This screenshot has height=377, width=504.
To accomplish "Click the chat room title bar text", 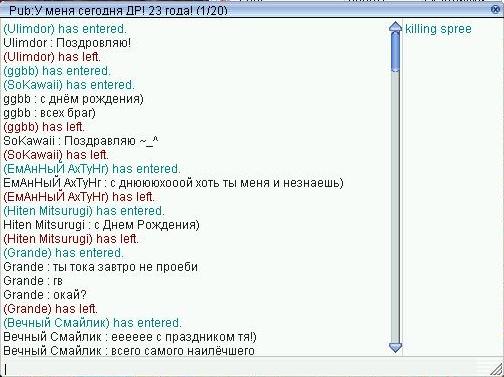I will (x=118, y=11).
